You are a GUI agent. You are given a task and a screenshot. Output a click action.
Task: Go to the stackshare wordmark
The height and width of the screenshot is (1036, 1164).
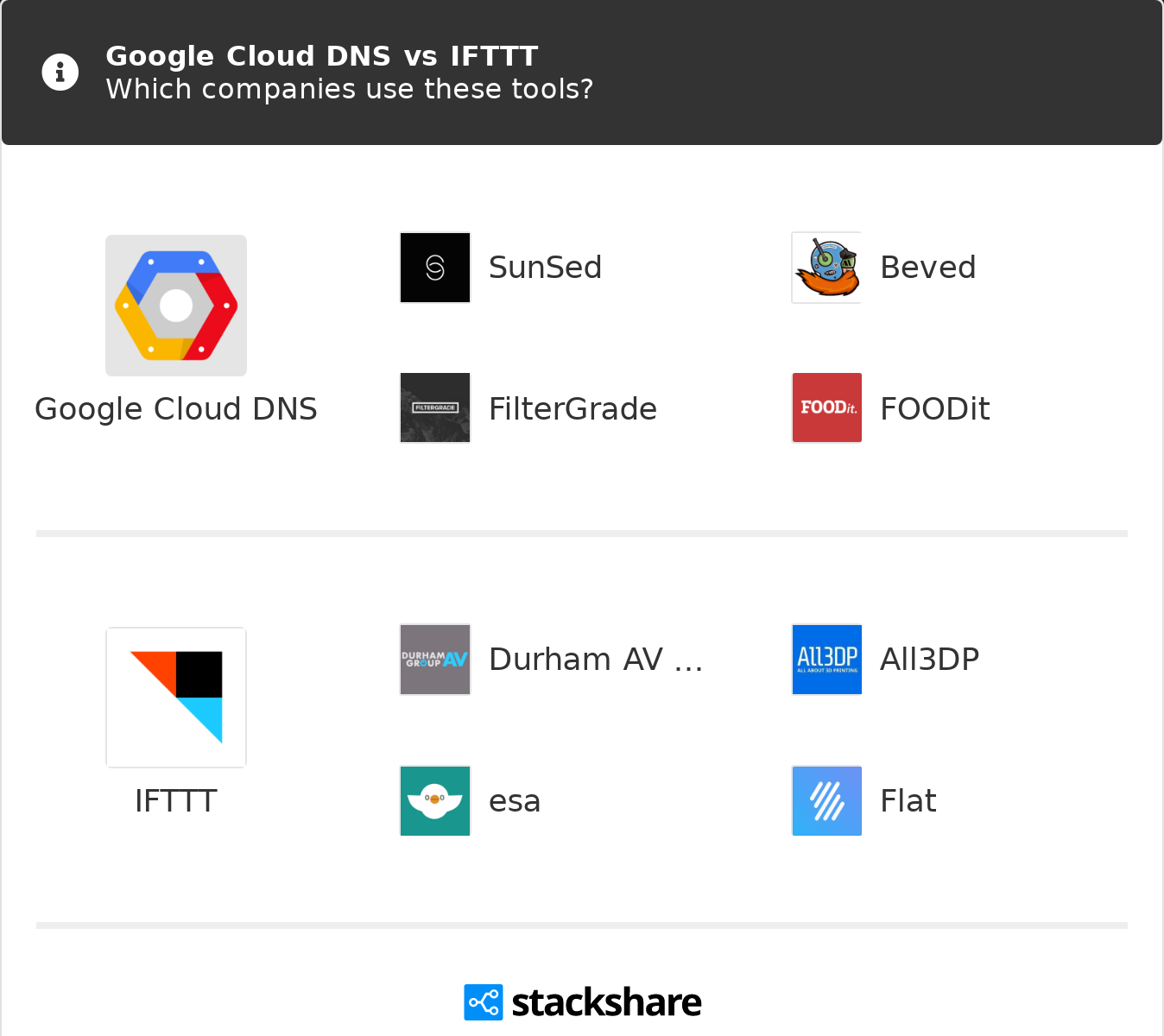point(606,1002)
